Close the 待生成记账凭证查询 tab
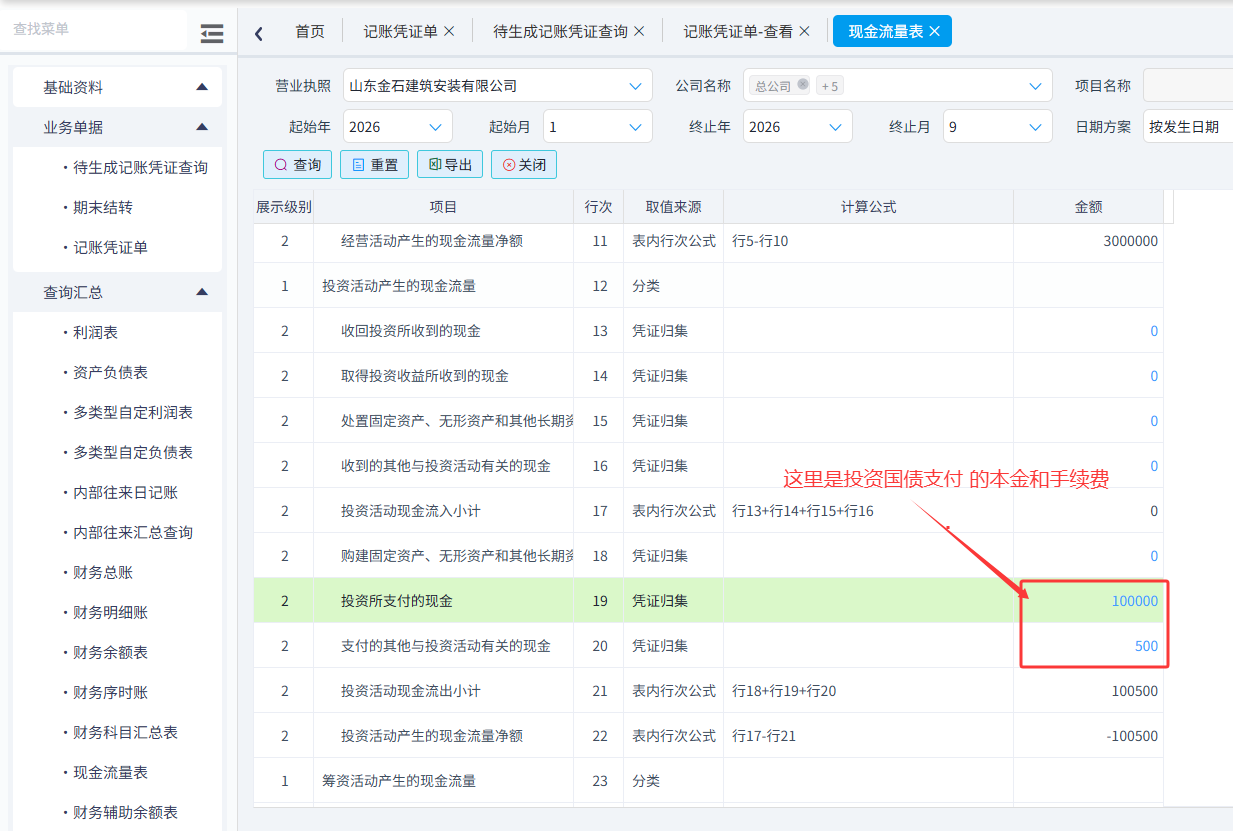The height and width of the screenshot is (831, 1233). tap(639, 31)
